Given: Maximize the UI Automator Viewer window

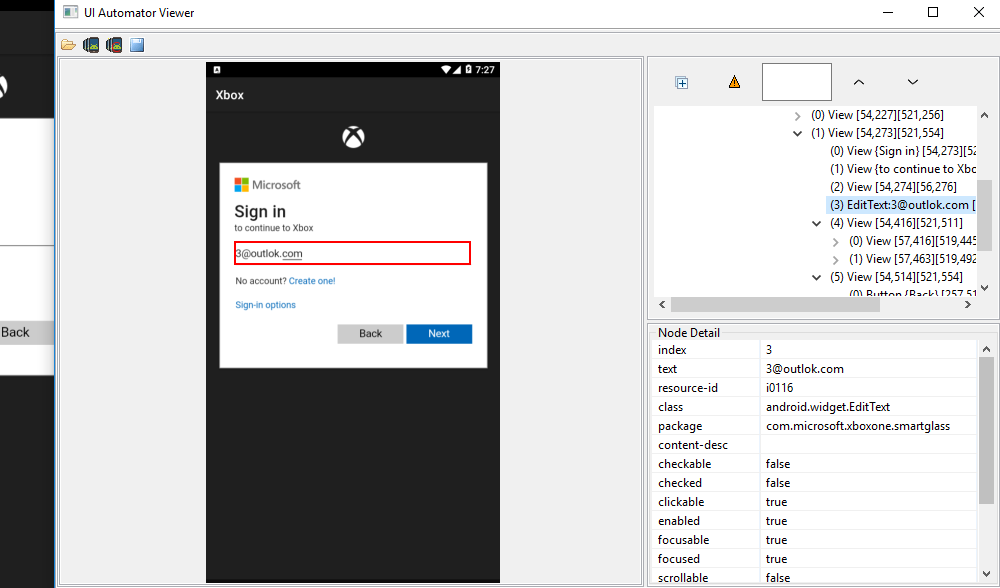Looking at the screenshot, I should [932, 12].
